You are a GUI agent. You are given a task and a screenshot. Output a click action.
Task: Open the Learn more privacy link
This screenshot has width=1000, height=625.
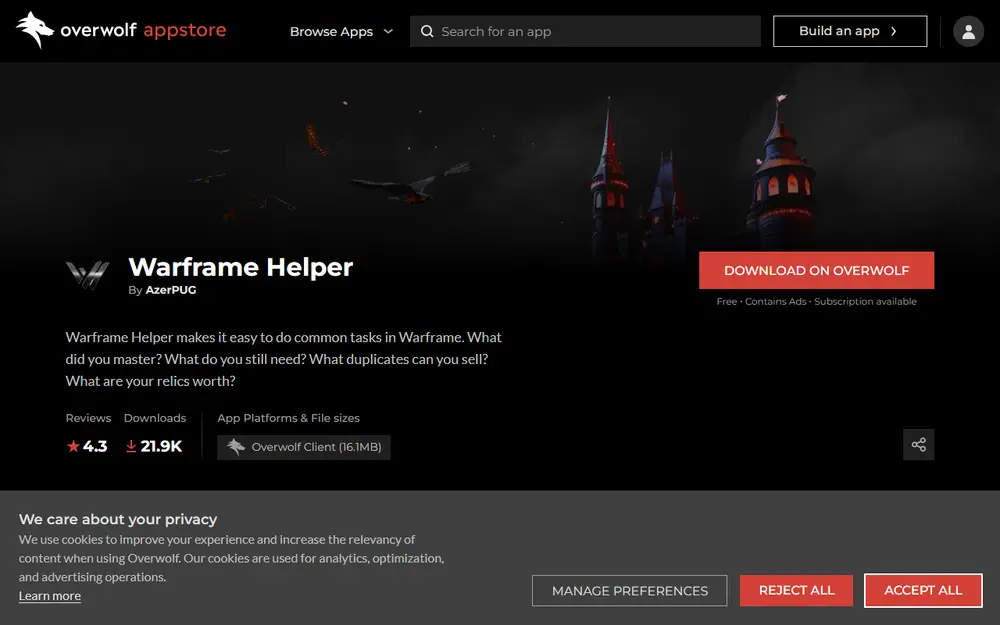(x=50, y=596)
